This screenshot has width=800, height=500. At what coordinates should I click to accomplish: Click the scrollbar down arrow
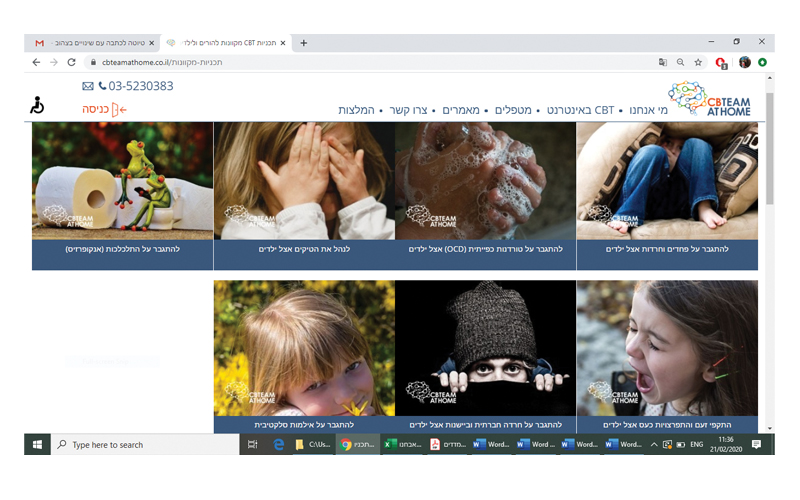(x=769, y=429)
